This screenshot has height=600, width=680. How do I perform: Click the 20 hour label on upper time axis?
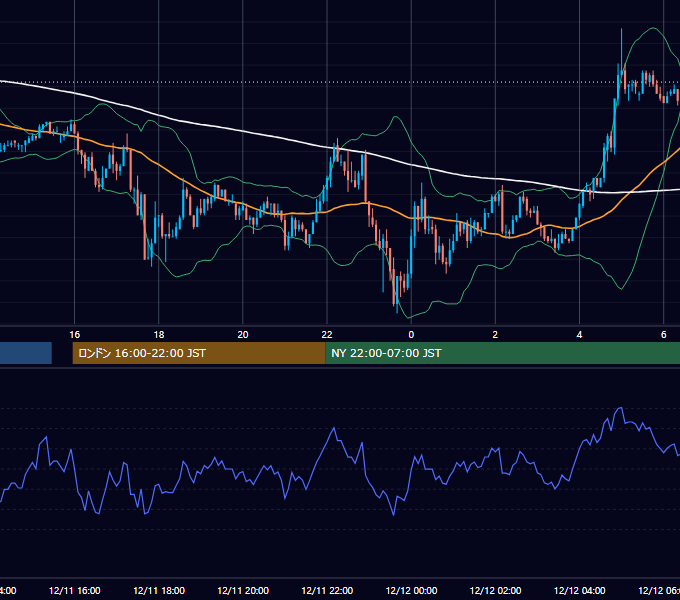tap(243, 334)
